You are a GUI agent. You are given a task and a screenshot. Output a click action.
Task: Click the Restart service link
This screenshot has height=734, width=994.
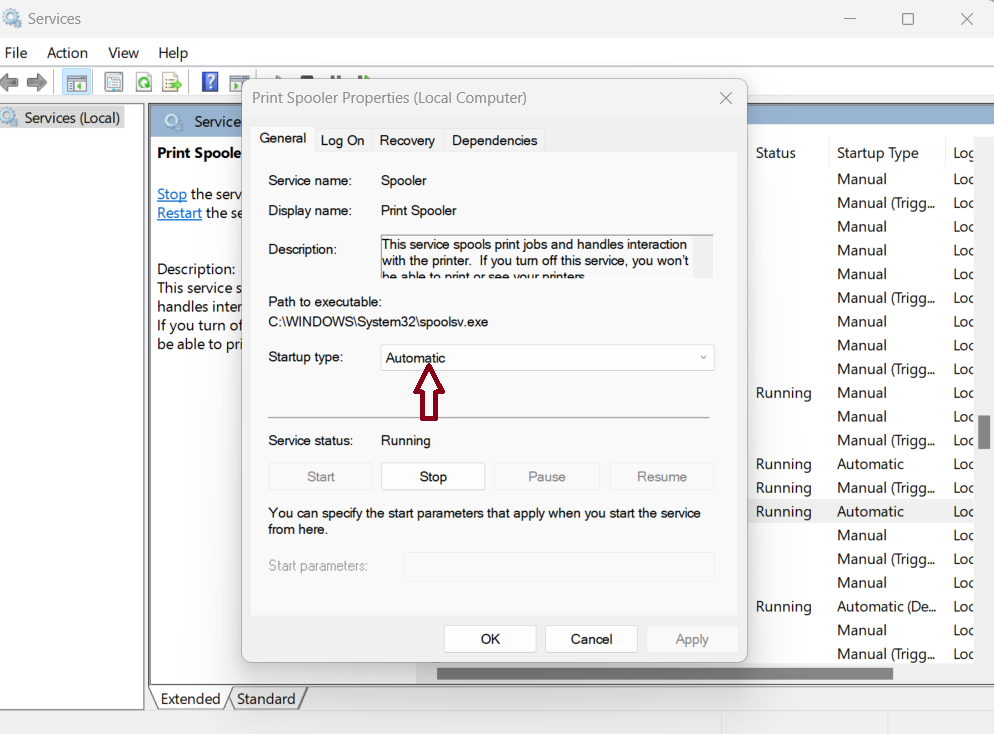pyautogui.click(x=179, y=213)
